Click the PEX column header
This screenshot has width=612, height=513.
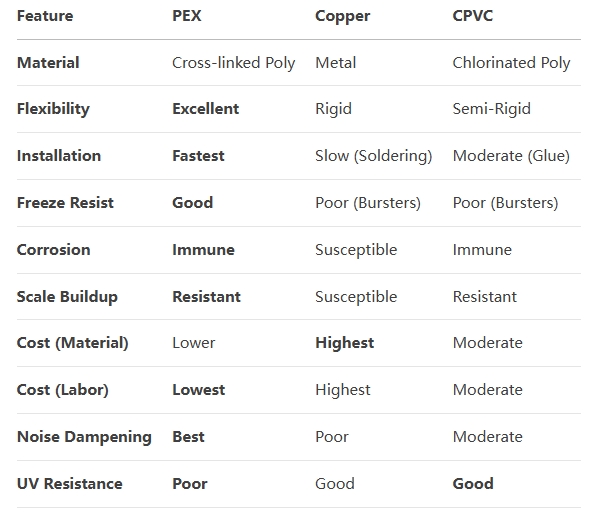tap(187, 16)
